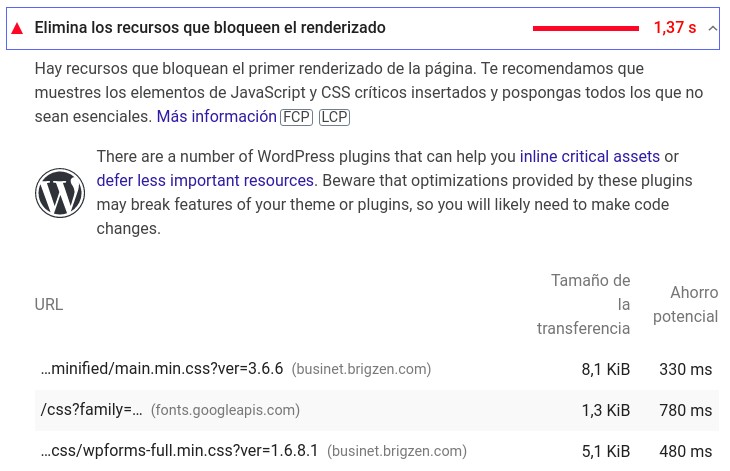
Task: Open the 'Más información' link
Action: click(x=216, y=116)
